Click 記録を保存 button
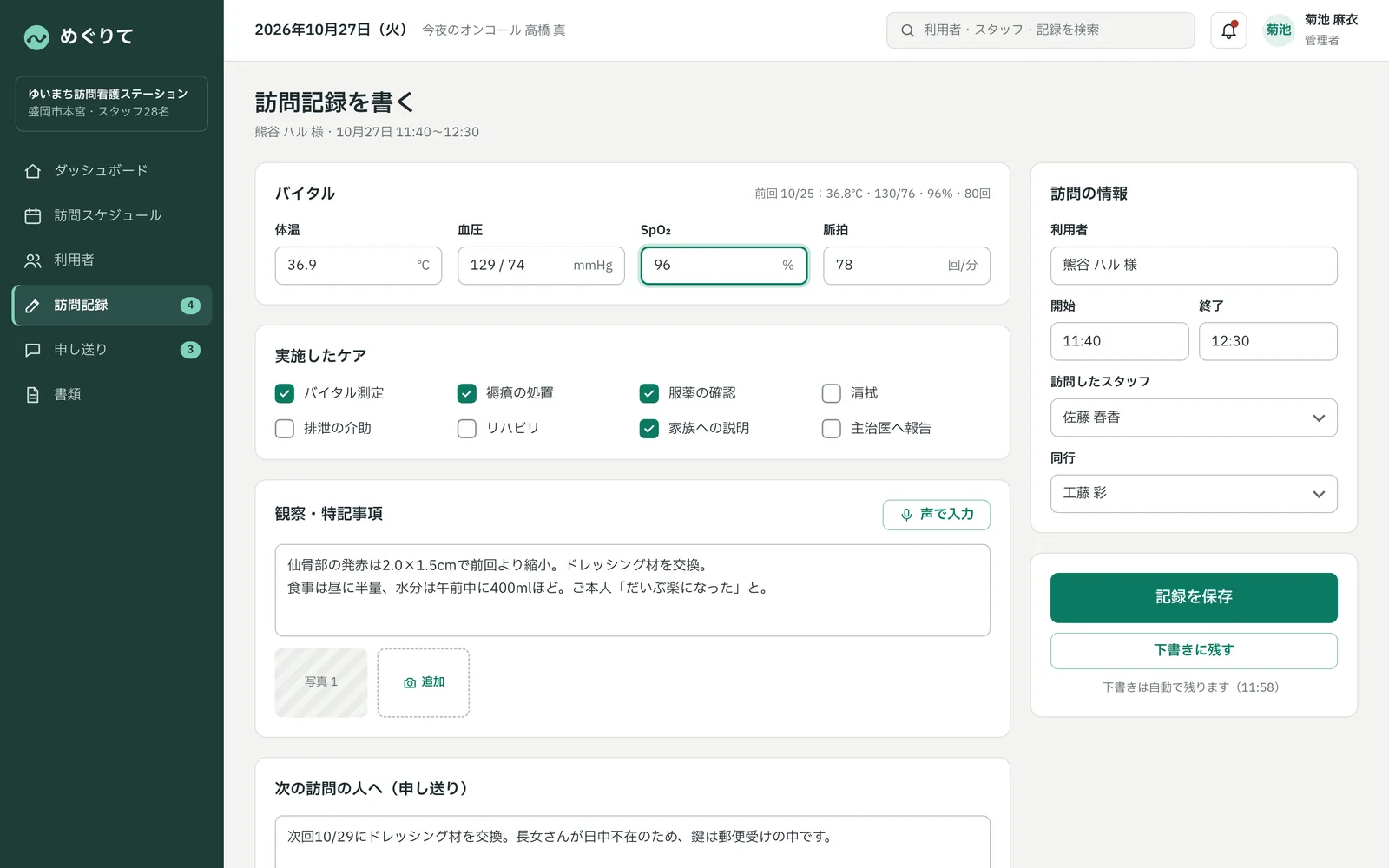1389x868 pixels. [1194, 598]
